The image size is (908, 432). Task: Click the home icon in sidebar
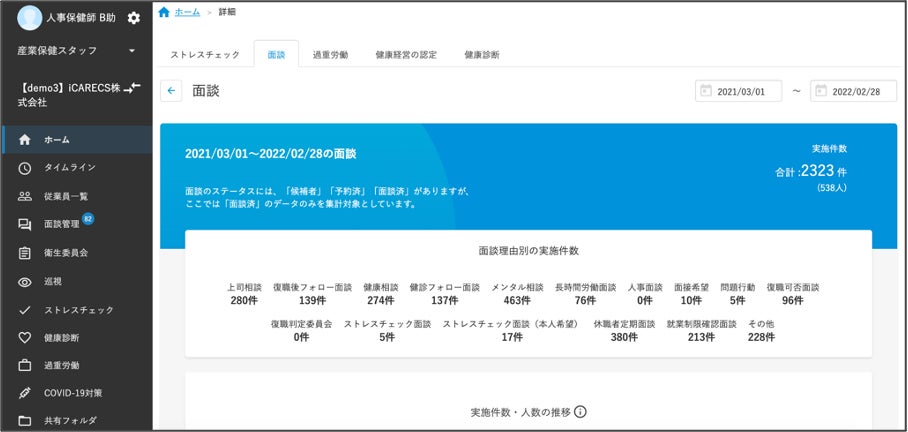pos(24,140)
